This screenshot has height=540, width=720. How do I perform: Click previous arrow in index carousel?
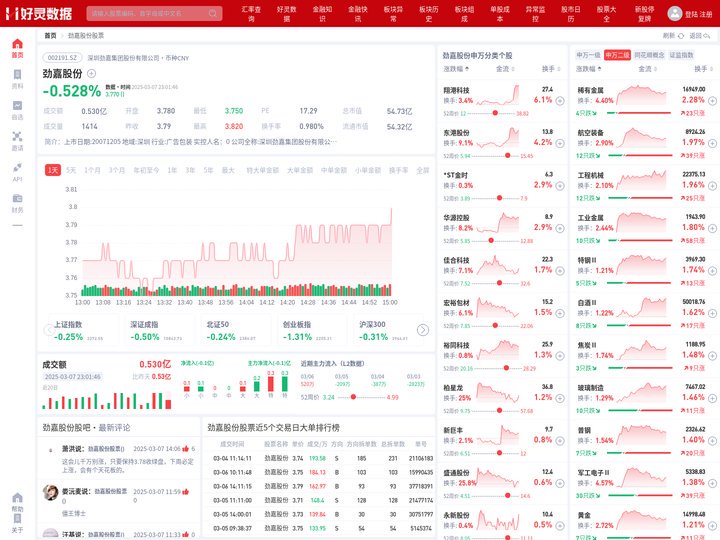click(49, 330)
